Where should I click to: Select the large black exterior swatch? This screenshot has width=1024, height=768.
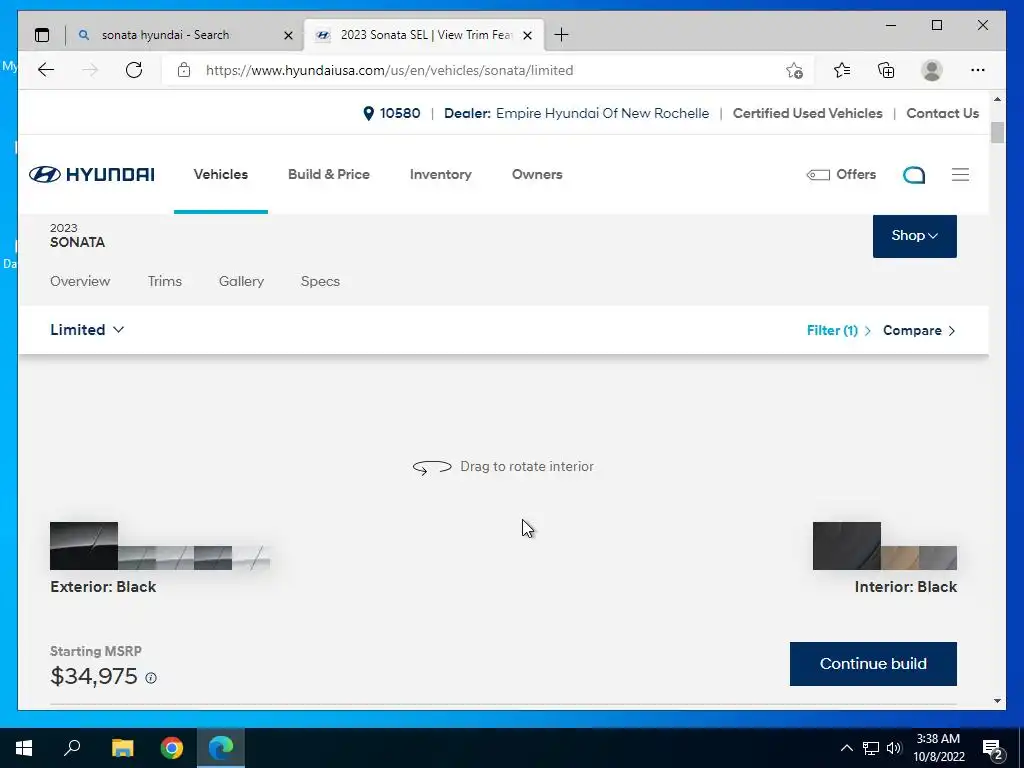tap(84, 546)
